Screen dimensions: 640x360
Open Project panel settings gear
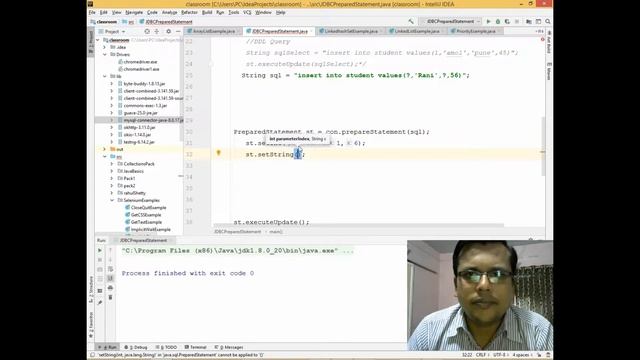[x=168, y=31]
